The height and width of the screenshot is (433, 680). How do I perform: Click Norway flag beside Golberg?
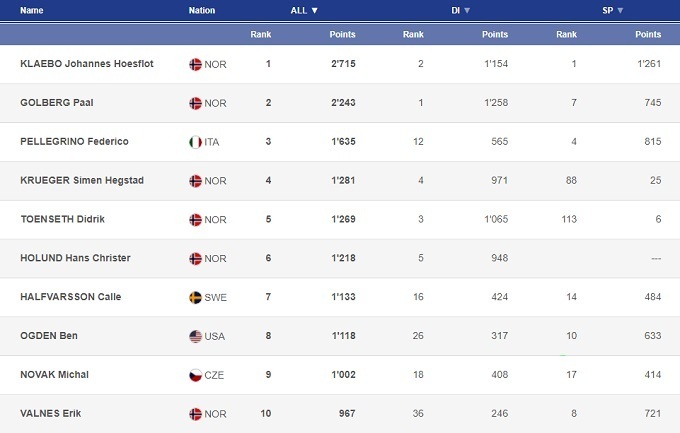(195, 103)
